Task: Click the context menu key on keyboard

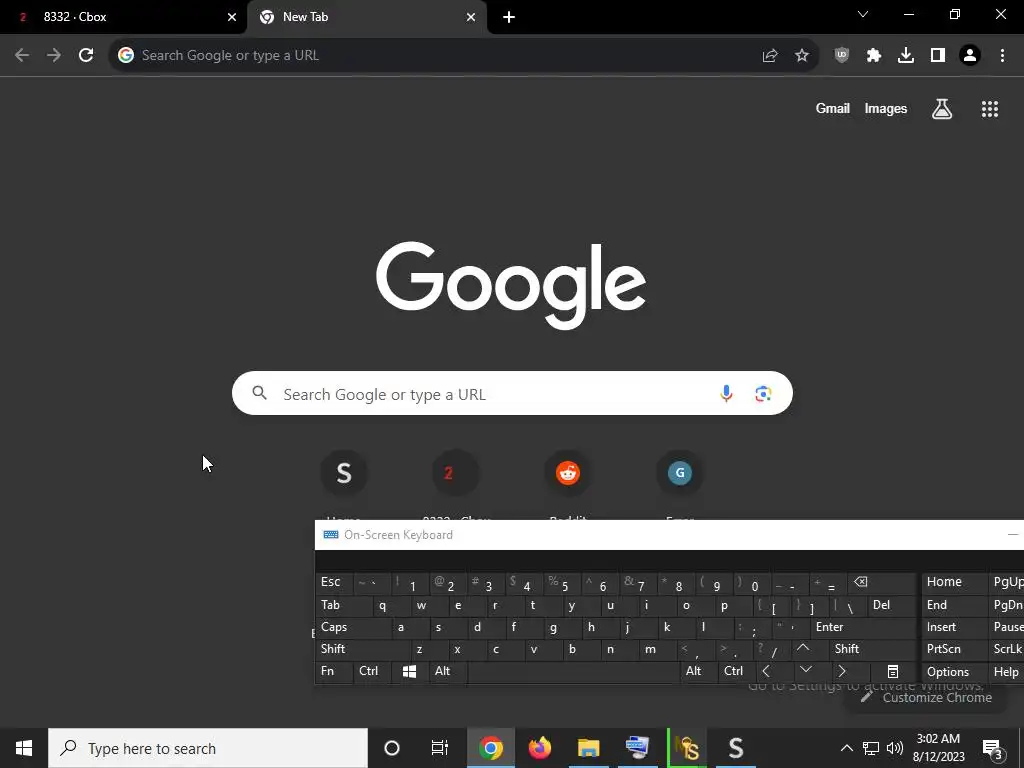Action: (x=893, y=671)
